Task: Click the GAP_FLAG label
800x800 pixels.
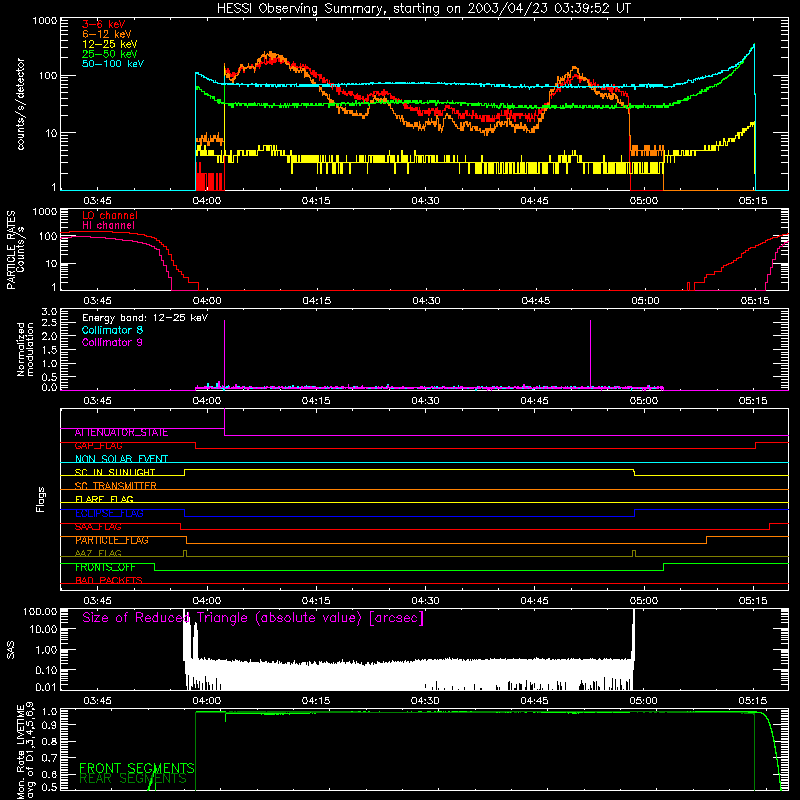Action: pyautogui.click(x=98, y=446)
